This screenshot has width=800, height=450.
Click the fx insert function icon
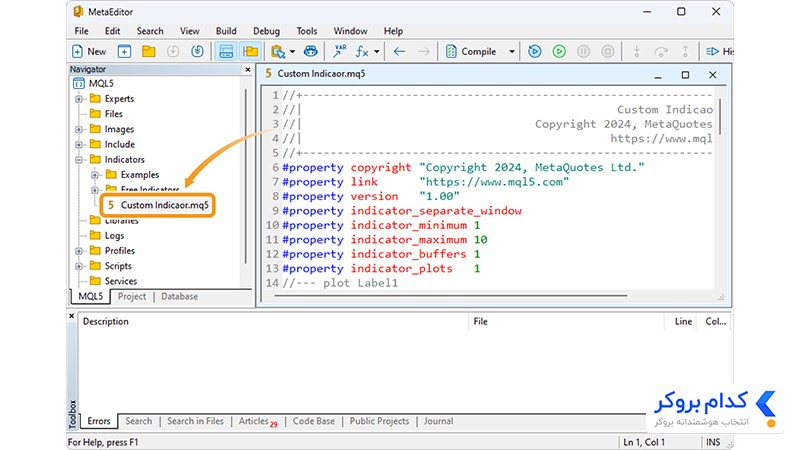362,52
